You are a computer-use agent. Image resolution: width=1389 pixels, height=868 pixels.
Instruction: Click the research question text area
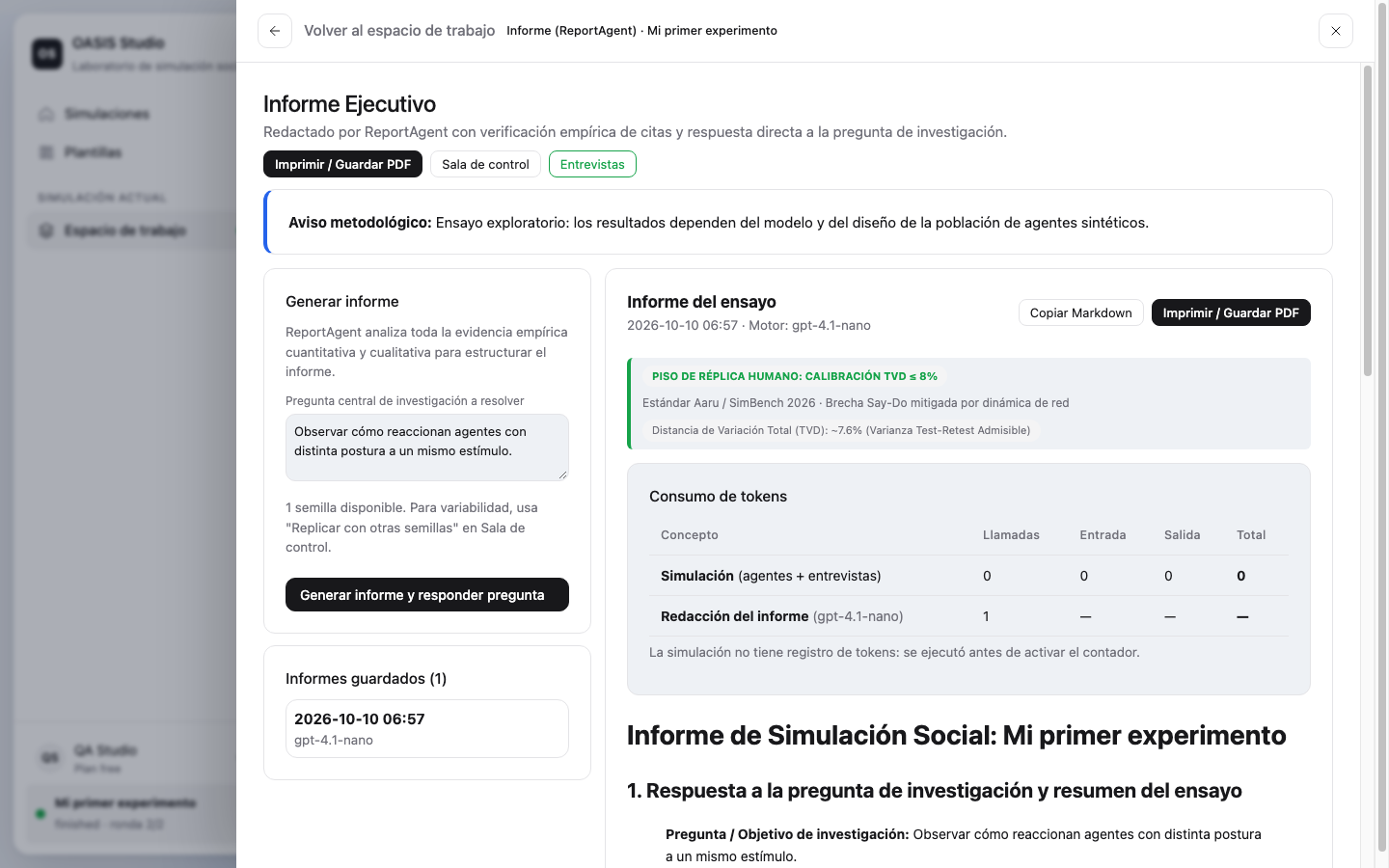click(x=427, y=448)
